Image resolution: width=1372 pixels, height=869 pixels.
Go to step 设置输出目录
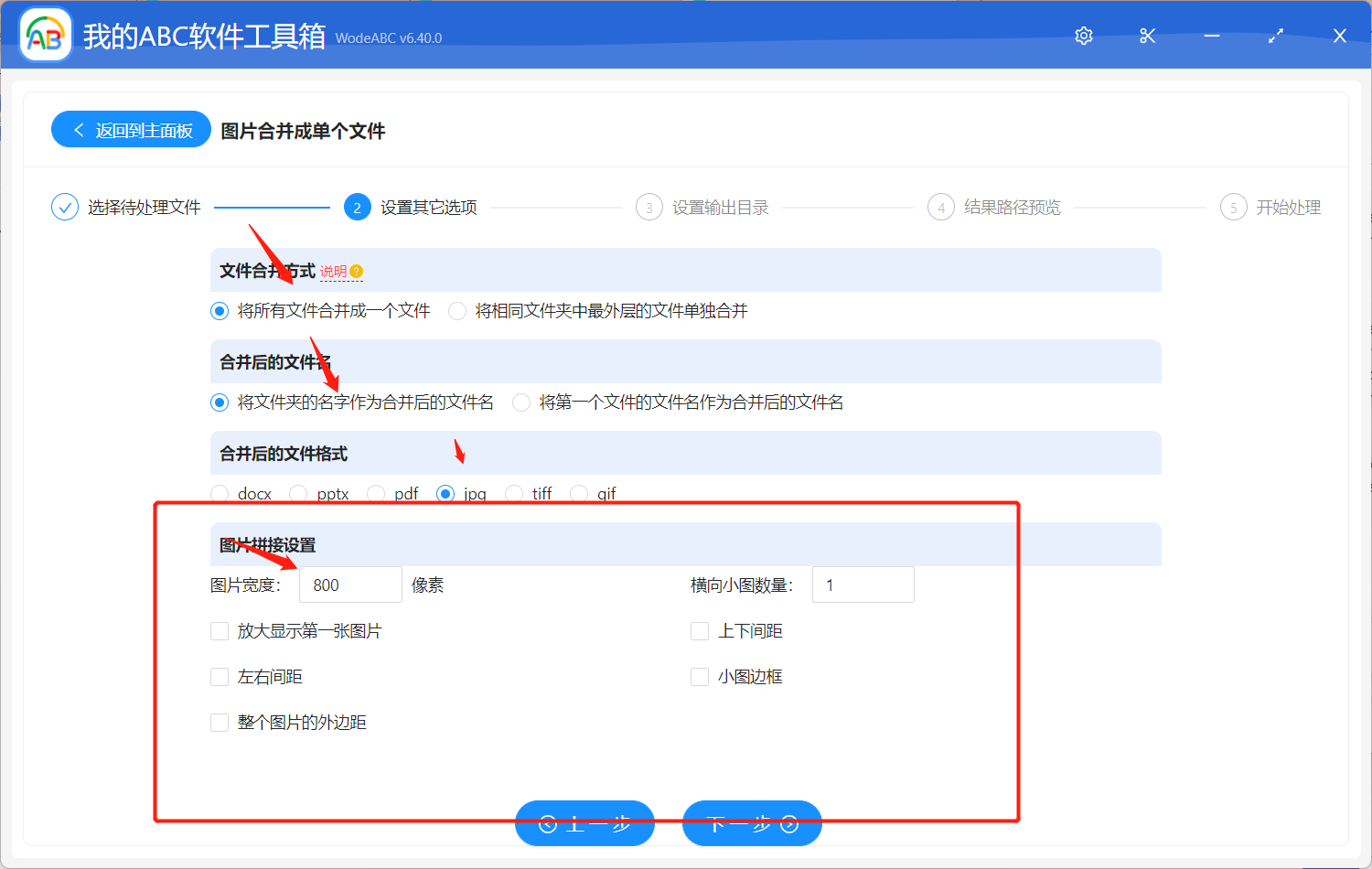720,208
